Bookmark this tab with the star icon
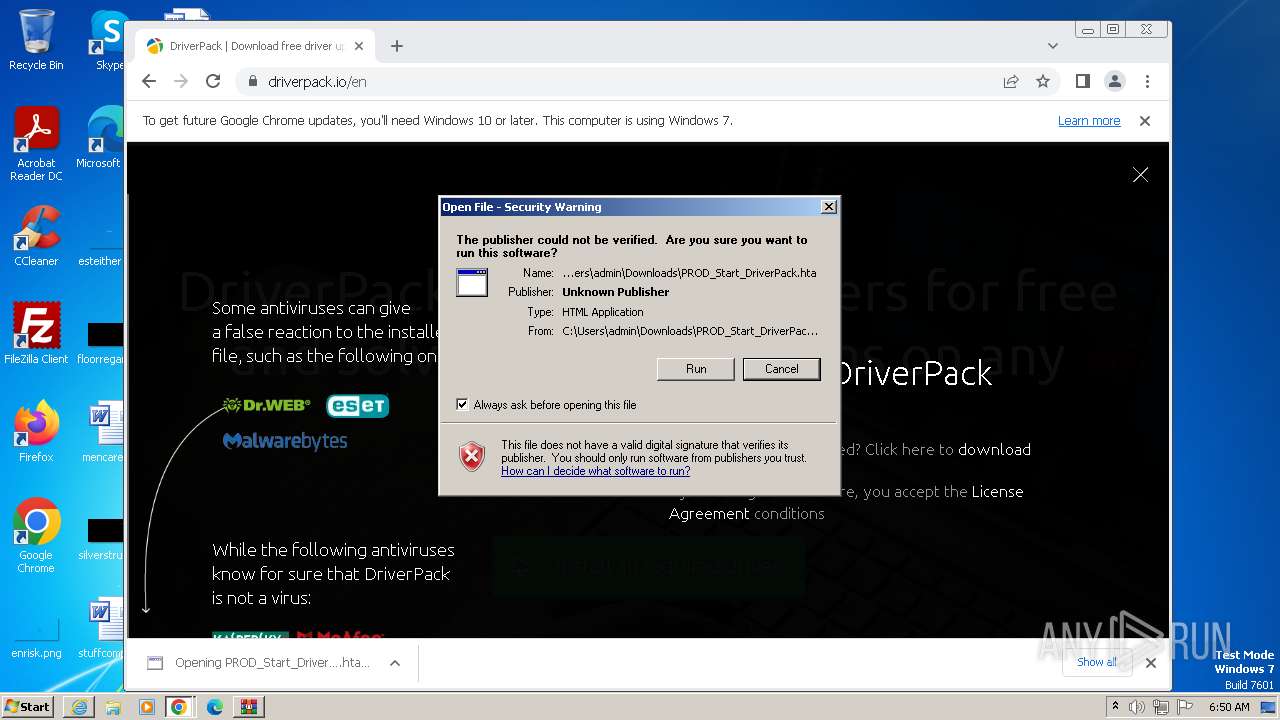Screen dimensions: 1280x720 tap(1043, 82)
